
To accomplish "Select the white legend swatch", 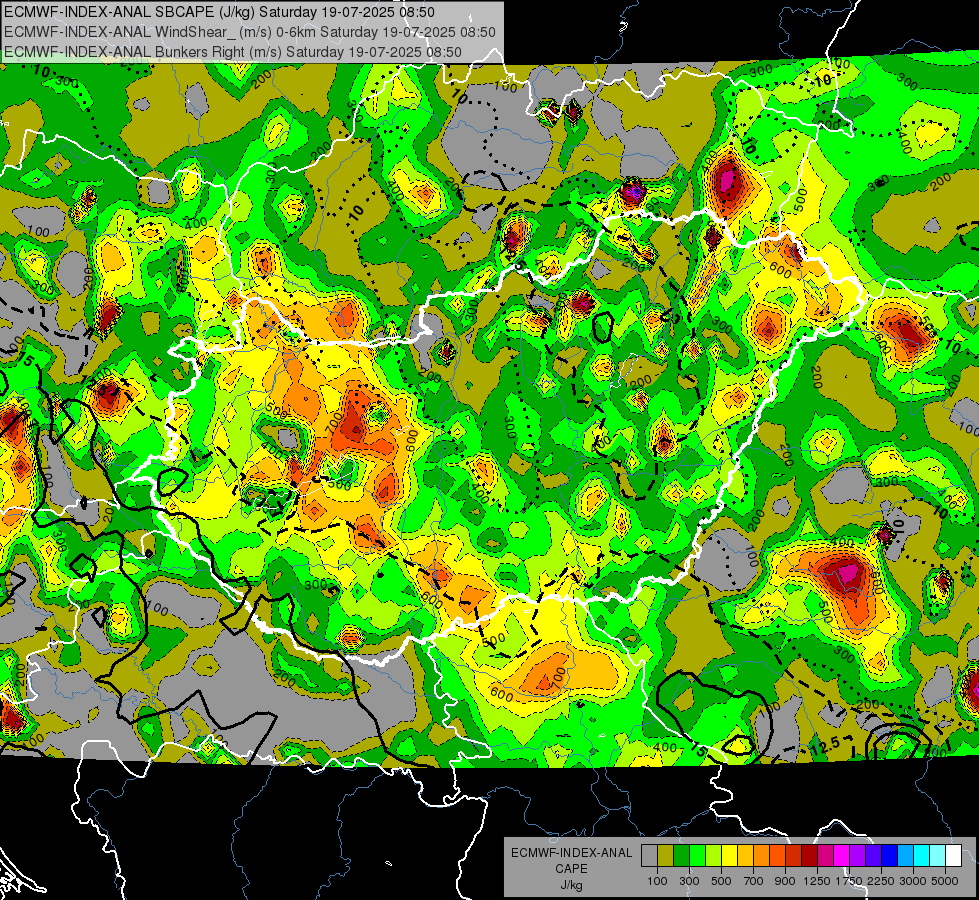I will tap(954, 856).
